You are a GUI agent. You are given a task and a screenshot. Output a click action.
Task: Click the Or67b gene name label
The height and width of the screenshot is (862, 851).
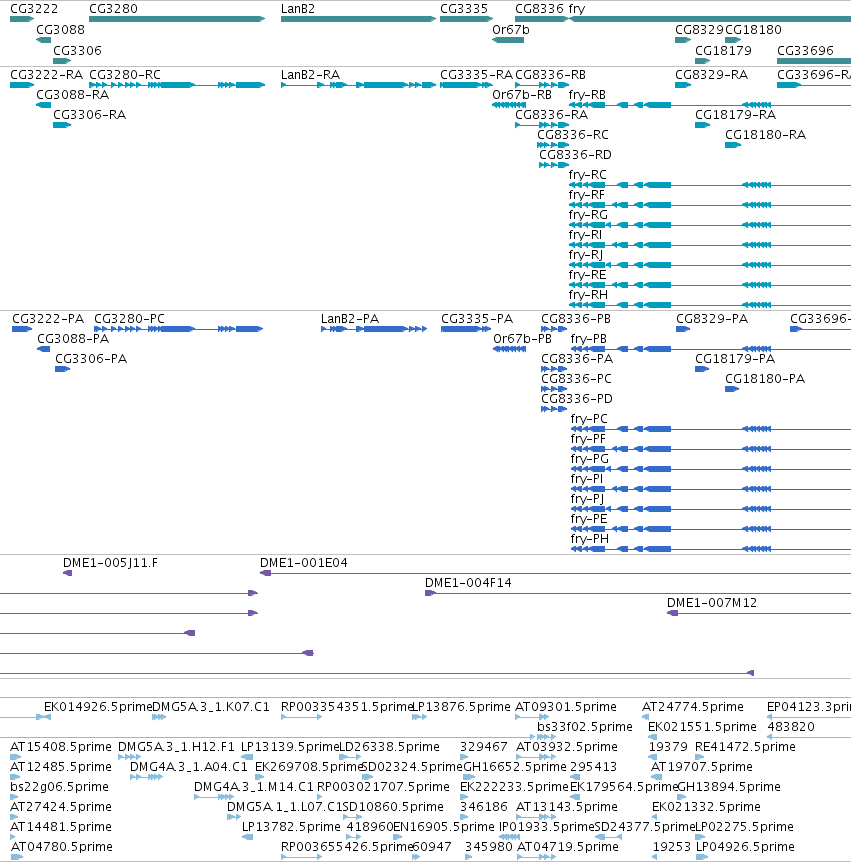coord(511,30)
